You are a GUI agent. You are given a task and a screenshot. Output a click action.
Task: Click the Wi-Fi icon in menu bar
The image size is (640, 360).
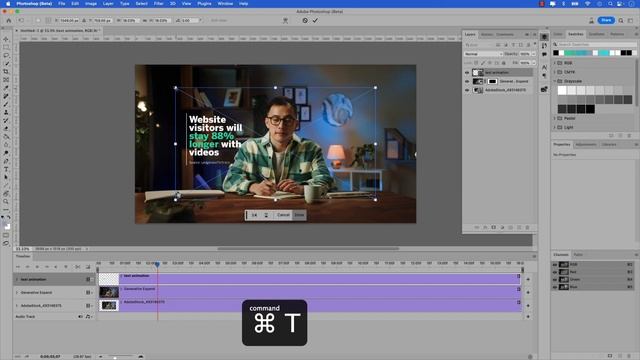click(x=587, y=4)
